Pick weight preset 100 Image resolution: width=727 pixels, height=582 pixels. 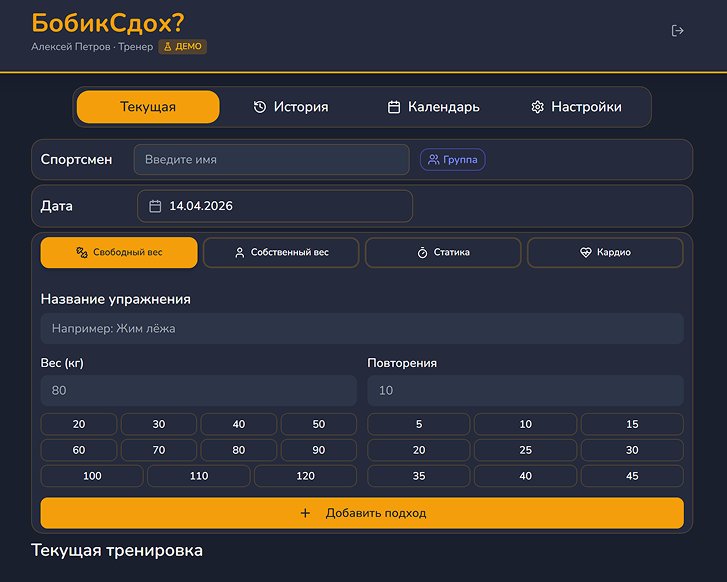(92, 476)
